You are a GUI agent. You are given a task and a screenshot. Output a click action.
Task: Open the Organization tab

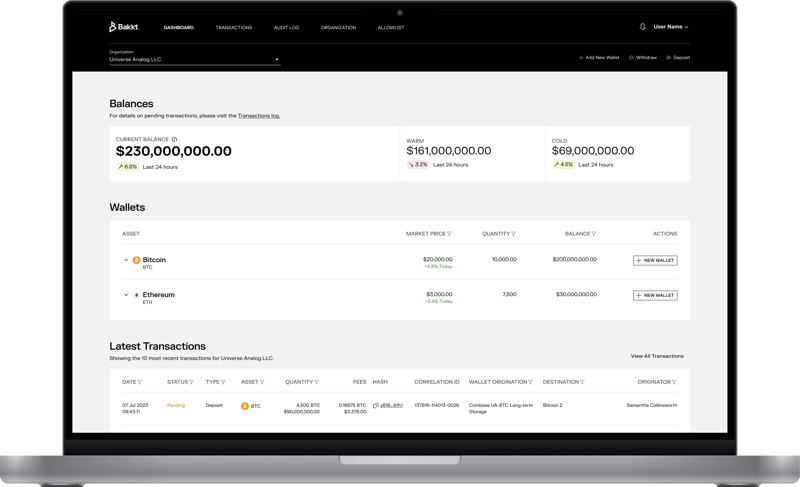338,28
